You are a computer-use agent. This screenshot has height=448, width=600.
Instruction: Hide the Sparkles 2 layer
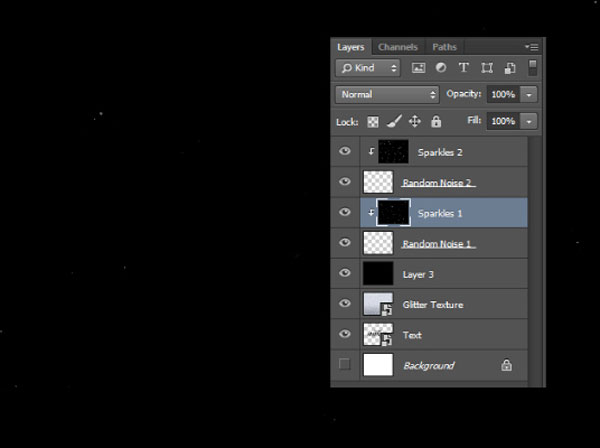pyautogui.click(x=345, y=151)
